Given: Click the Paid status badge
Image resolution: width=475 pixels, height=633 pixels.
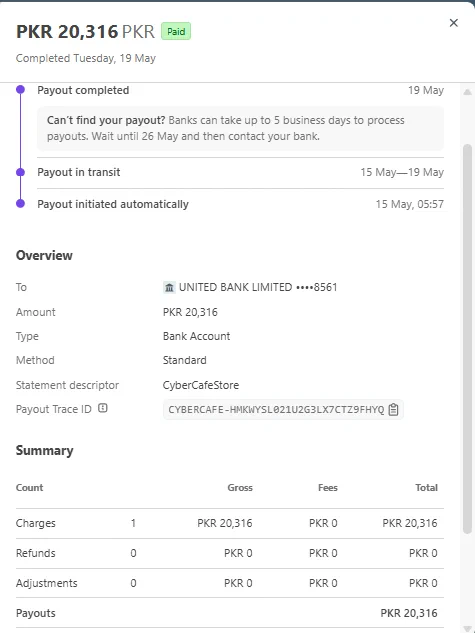Looking at the screenshot, I should pos(176,31).
